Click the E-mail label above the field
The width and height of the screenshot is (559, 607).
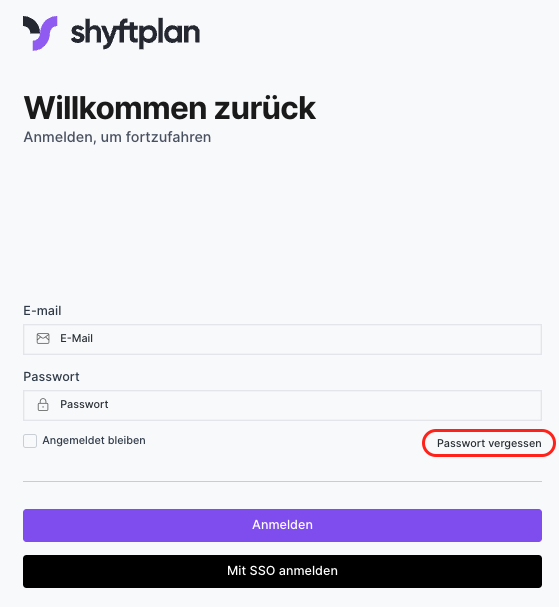tap(42, 310)
